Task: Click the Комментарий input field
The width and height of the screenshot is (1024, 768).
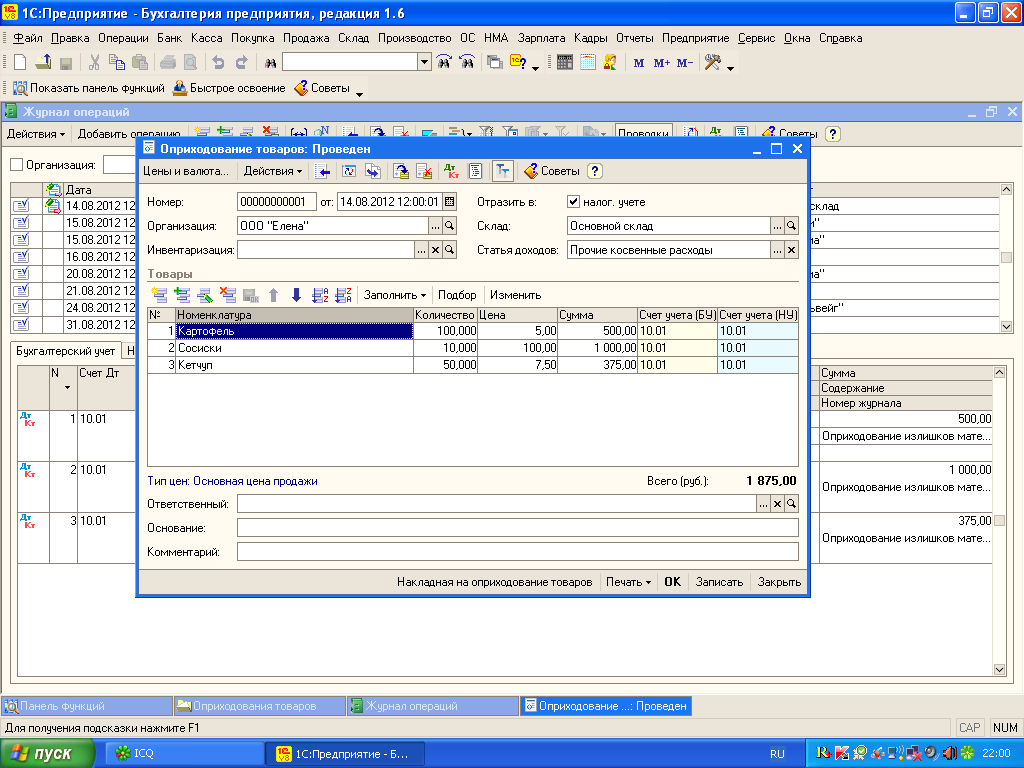Action: 518,552
